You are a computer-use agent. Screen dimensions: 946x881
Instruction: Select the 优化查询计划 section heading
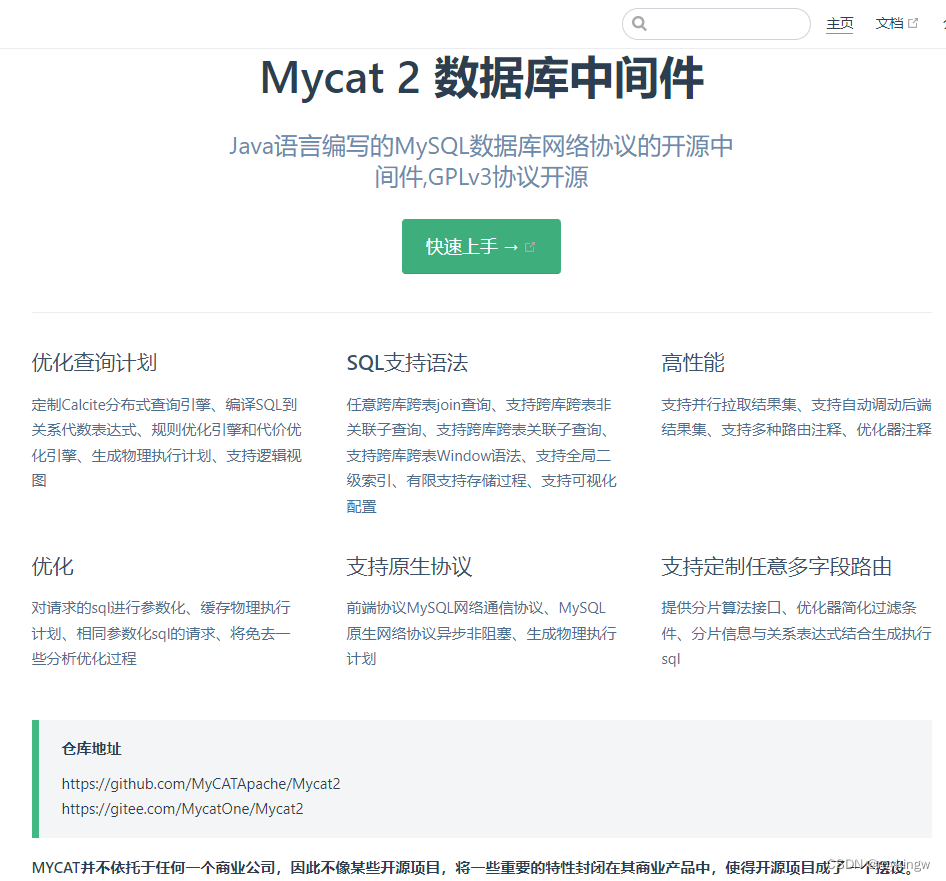click(x=93, y=363)
